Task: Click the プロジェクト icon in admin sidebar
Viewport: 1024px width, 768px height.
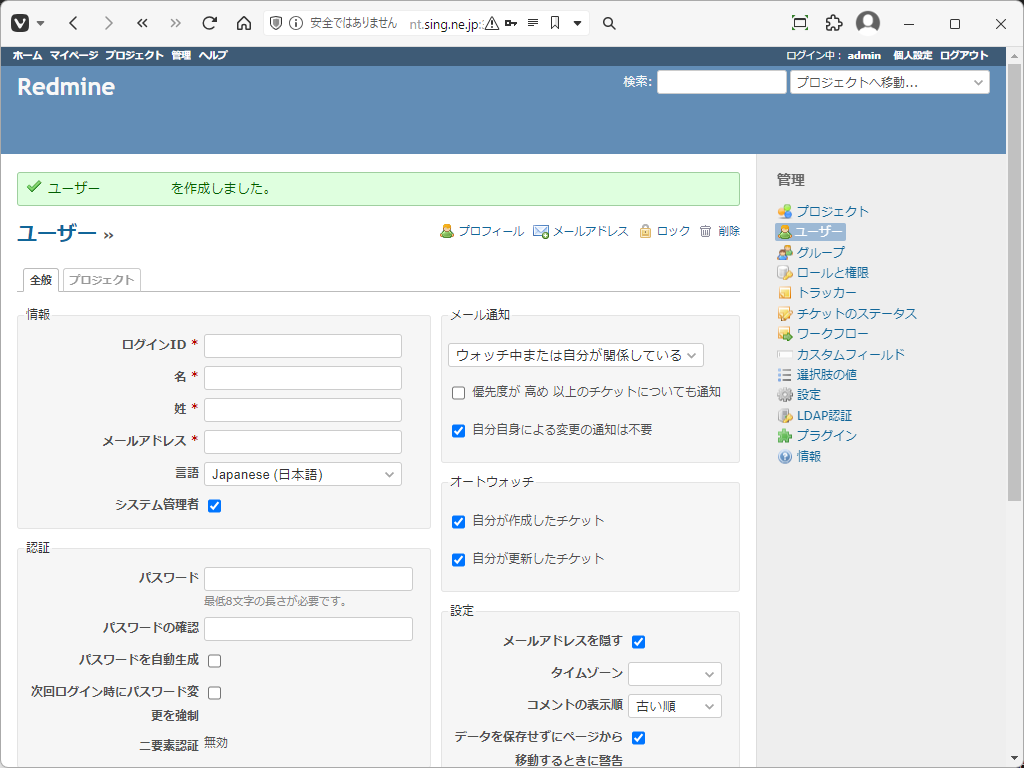Action: click(784, 212)
